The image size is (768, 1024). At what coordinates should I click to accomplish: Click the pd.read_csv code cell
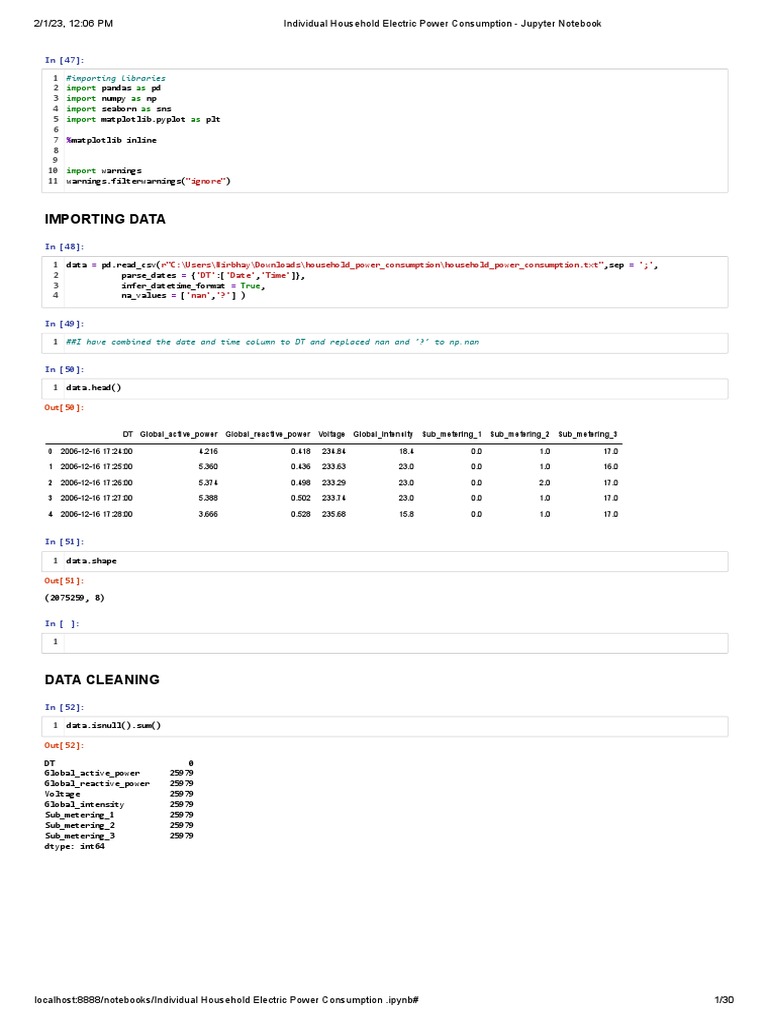[395, 280]
